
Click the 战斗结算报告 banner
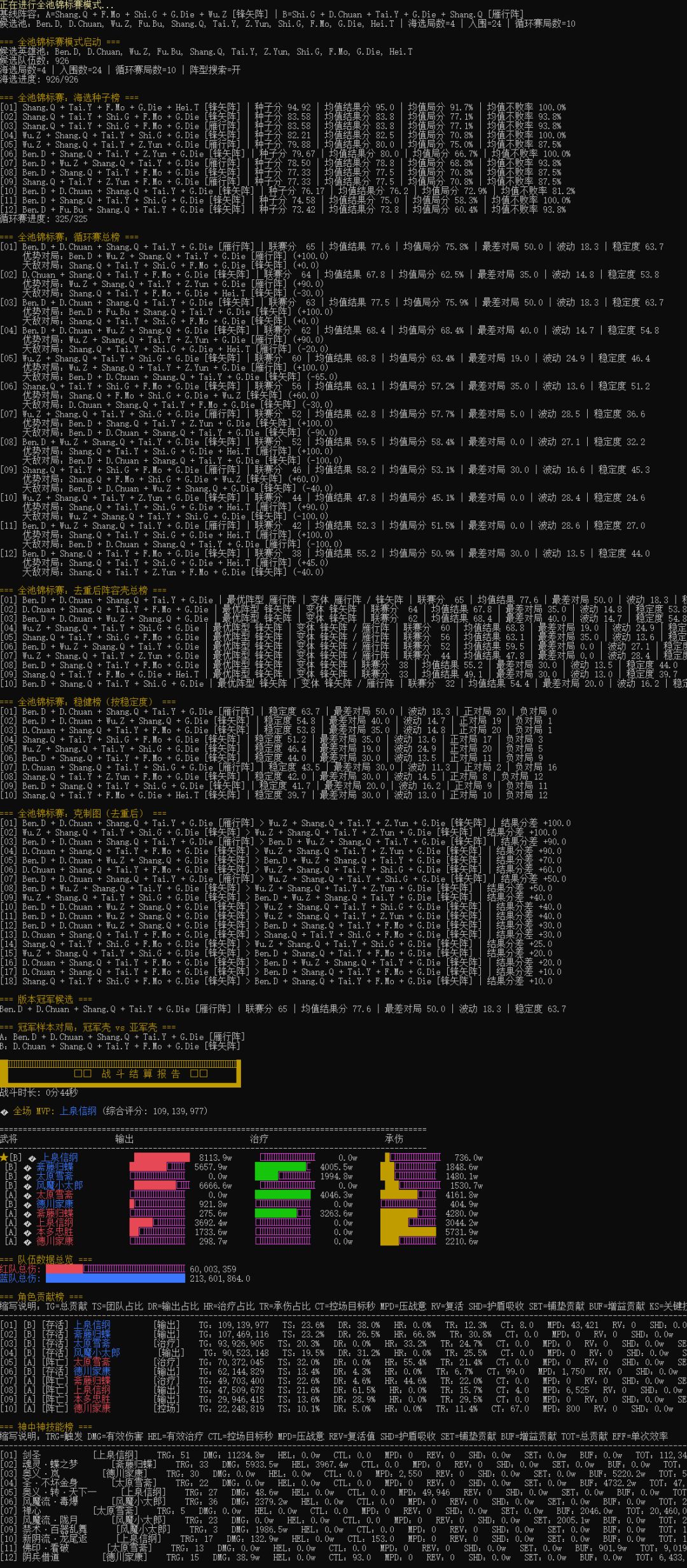(x=120, y=1074)
